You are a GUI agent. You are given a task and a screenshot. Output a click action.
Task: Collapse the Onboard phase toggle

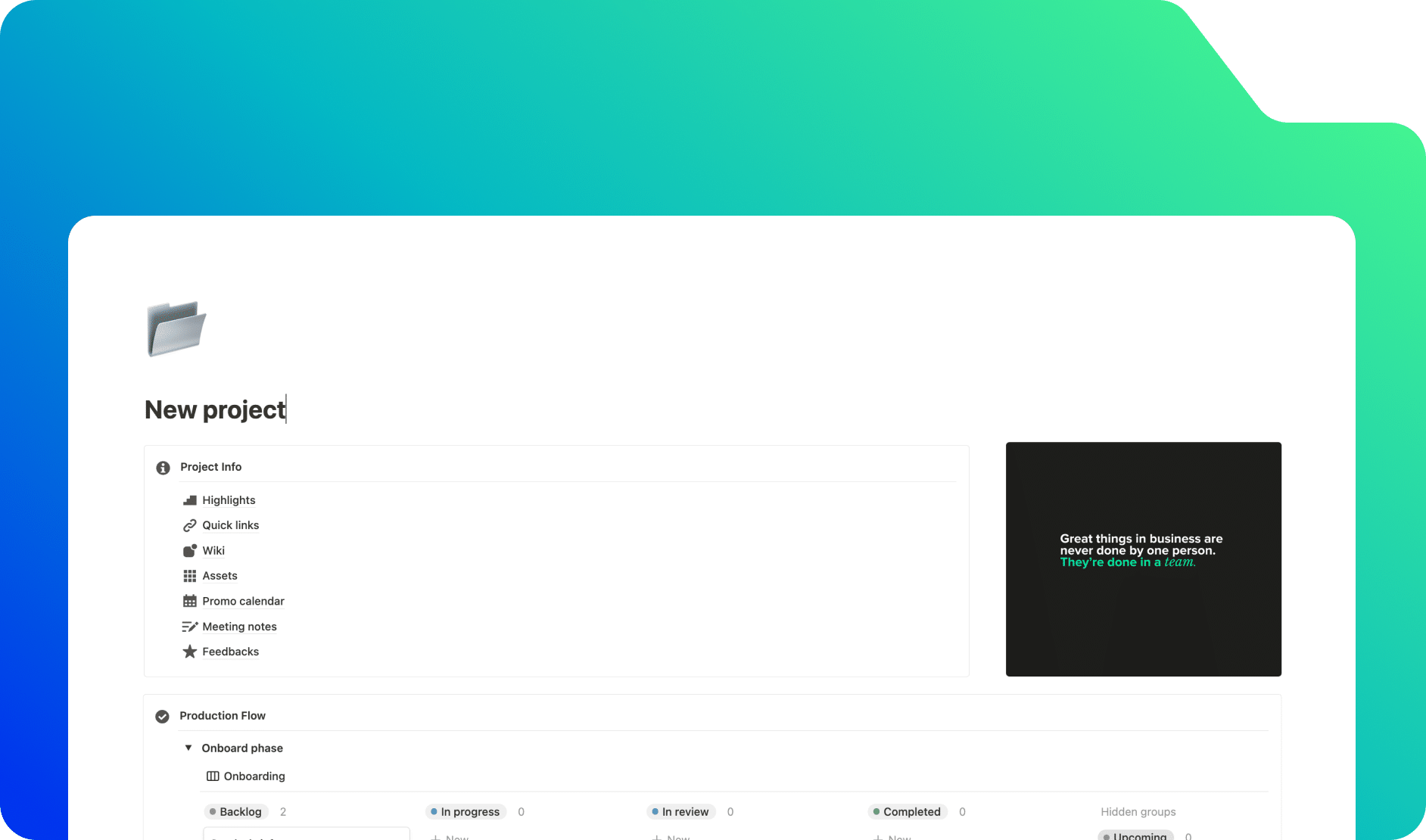(x=188, y=748)
